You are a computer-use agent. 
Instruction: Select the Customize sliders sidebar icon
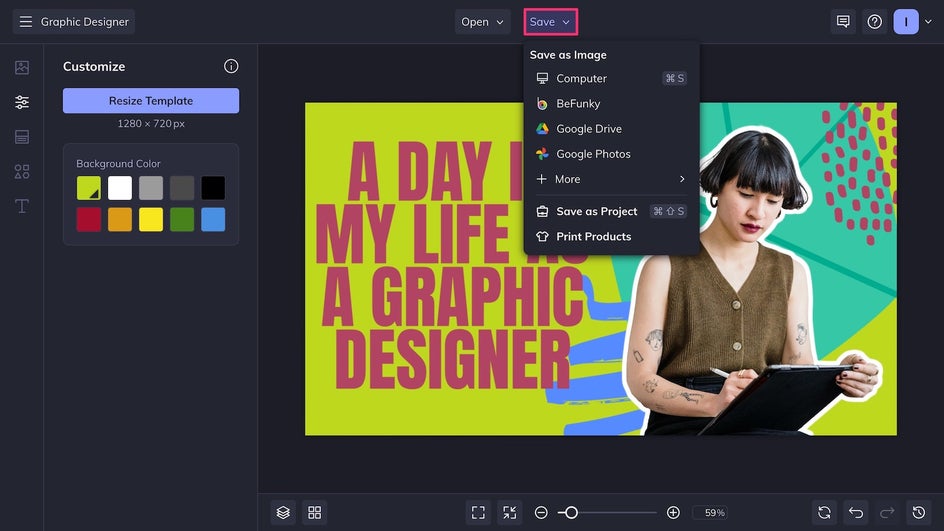pyautogui.click(x=22, y=102)
